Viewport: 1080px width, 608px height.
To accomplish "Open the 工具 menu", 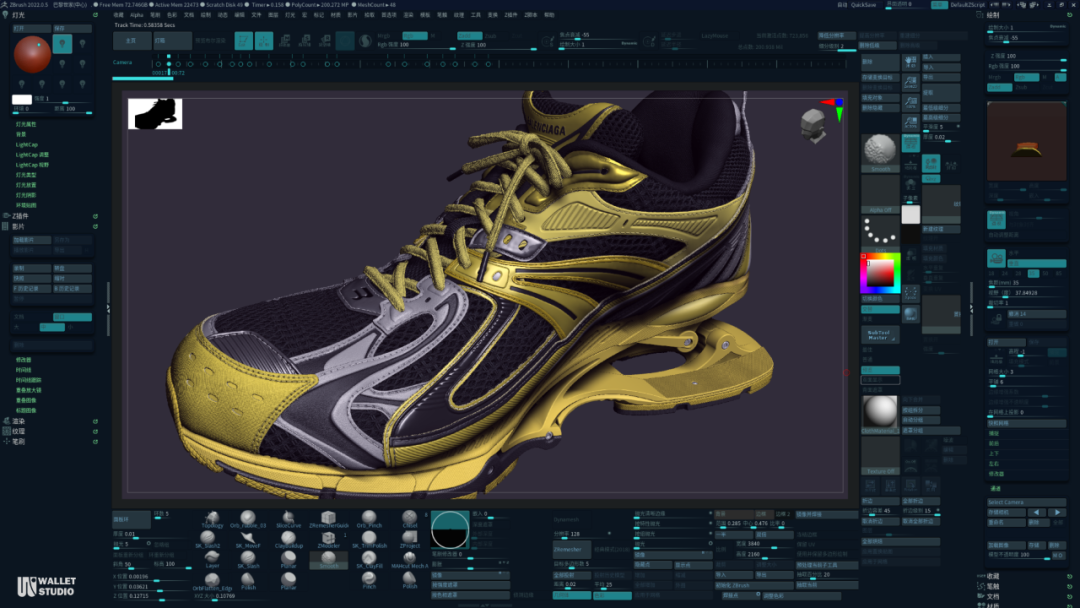I will coord(475,14).
